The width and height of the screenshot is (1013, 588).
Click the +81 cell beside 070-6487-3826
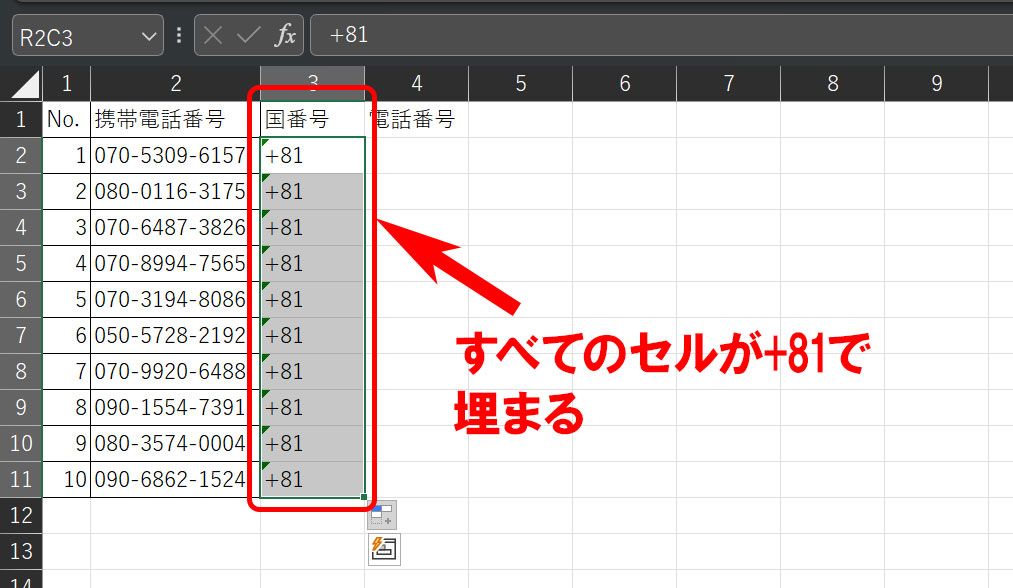(x=313, y=227)
